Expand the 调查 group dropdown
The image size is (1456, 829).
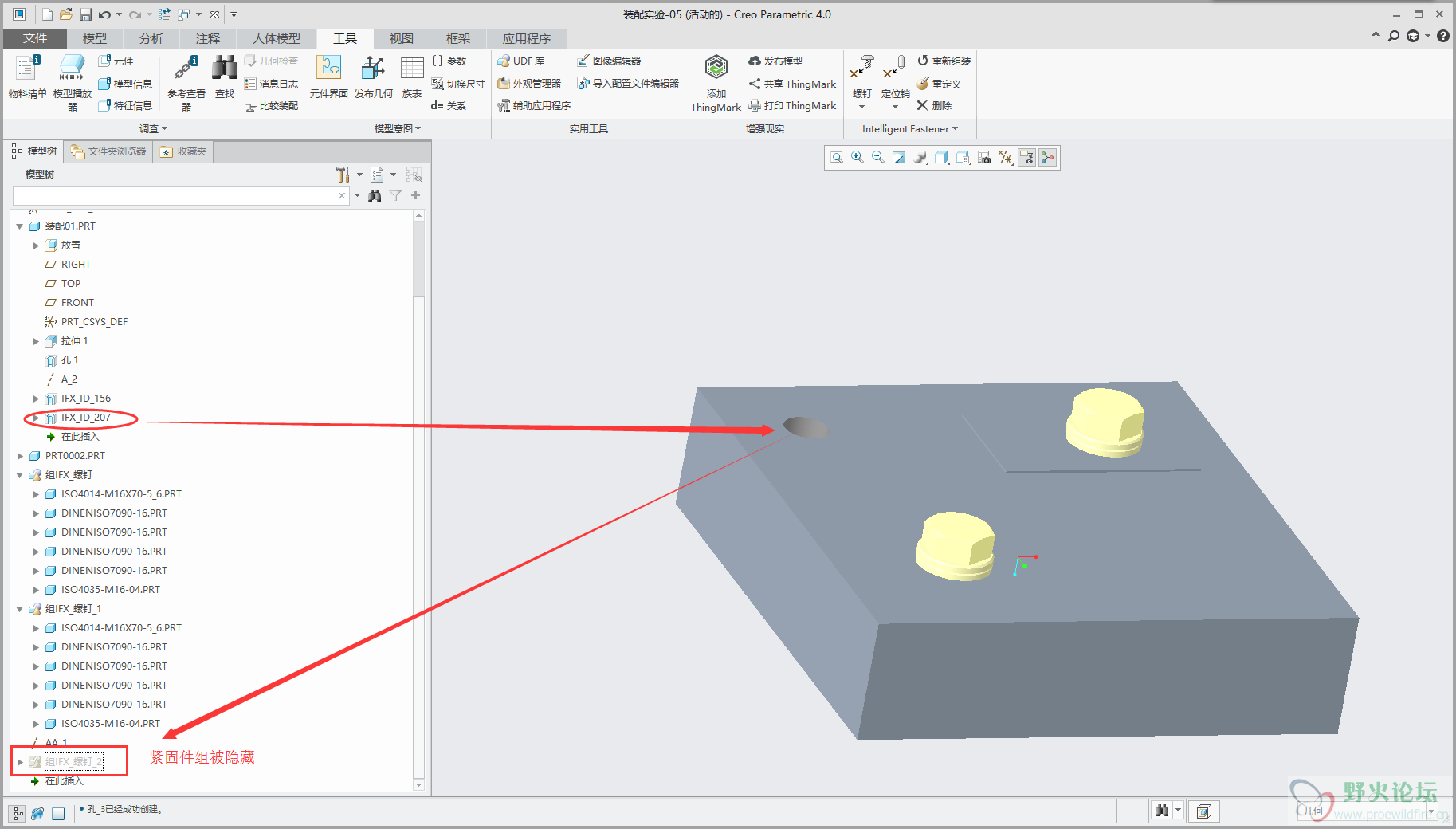tap(154, 128)
